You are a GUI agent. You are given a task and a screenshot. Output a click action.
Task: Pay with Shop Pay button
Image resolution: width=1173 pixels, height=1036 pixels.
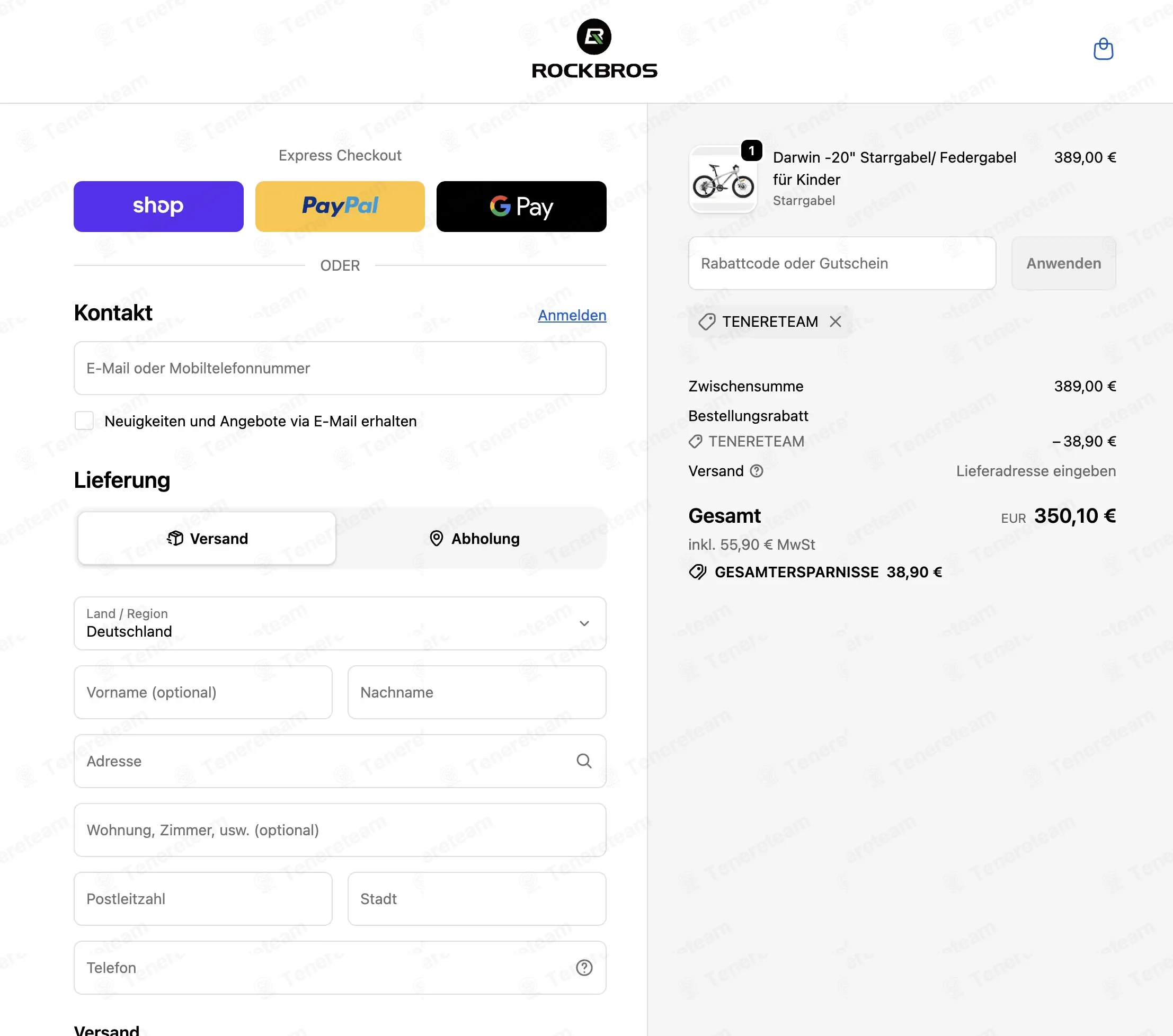[x=158, y=207]
